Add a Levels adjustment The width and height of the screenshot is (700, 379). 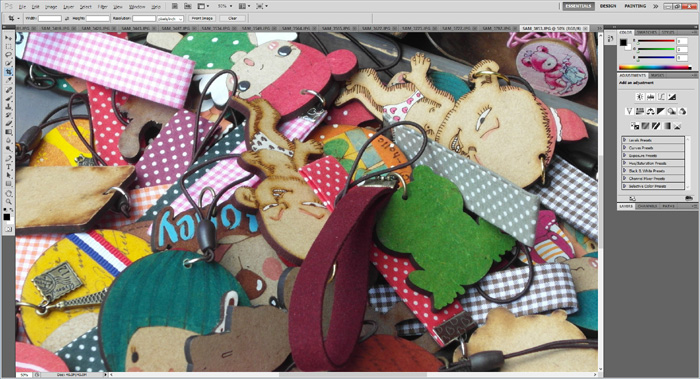[650, 96]
